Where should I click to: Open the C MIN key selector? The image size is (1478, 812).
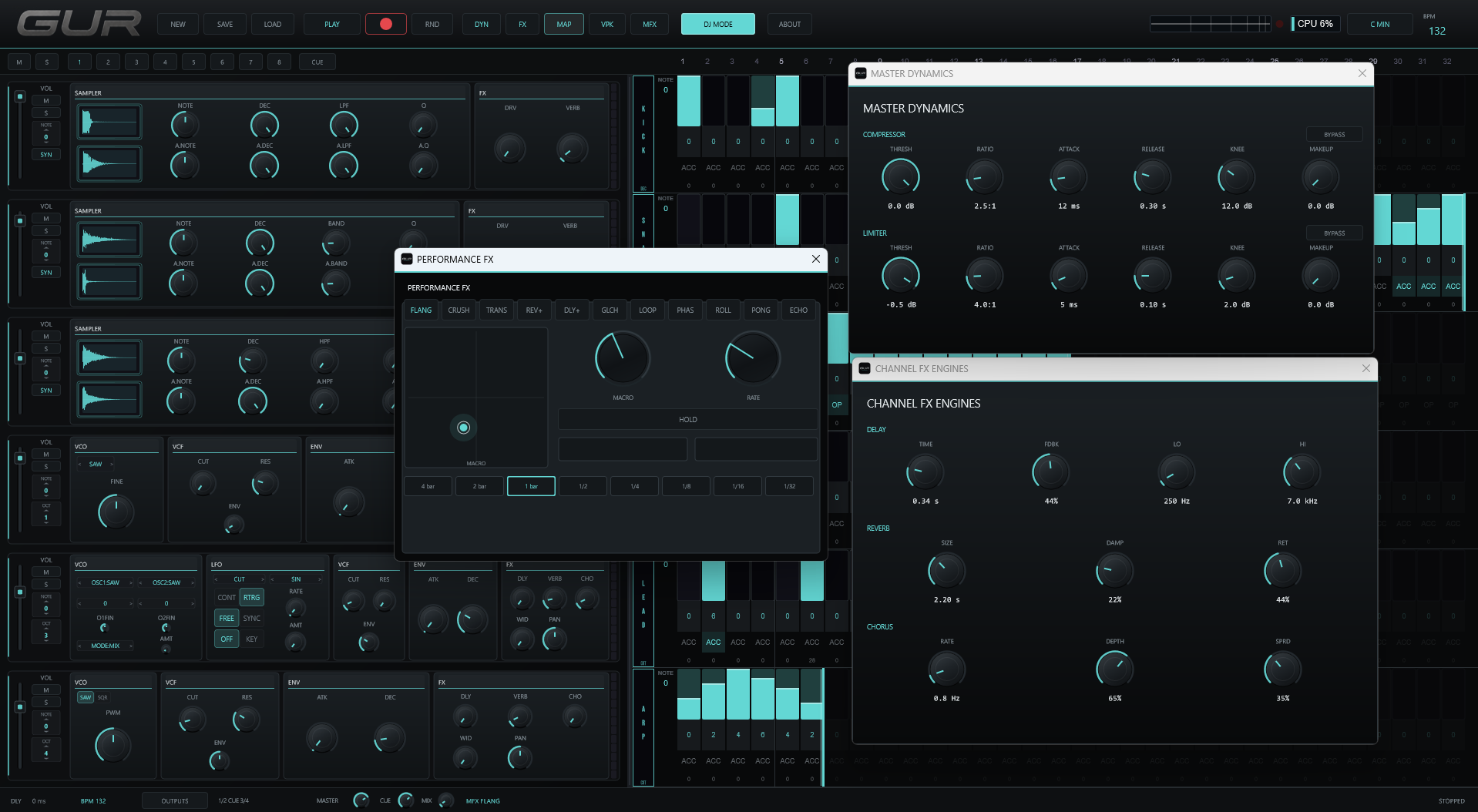tap(1380, 24)
